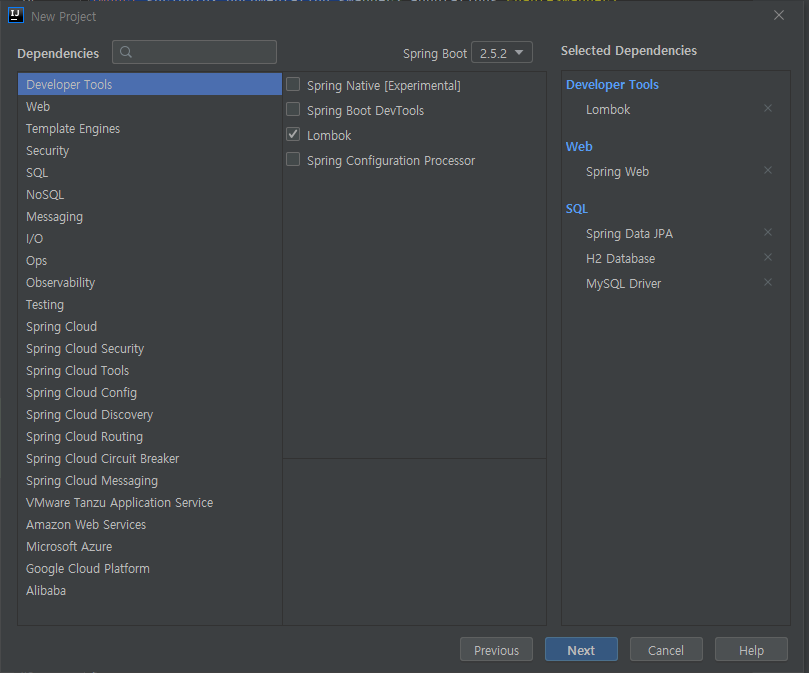Focus the dependencies search field

click(x=195, y=52)
